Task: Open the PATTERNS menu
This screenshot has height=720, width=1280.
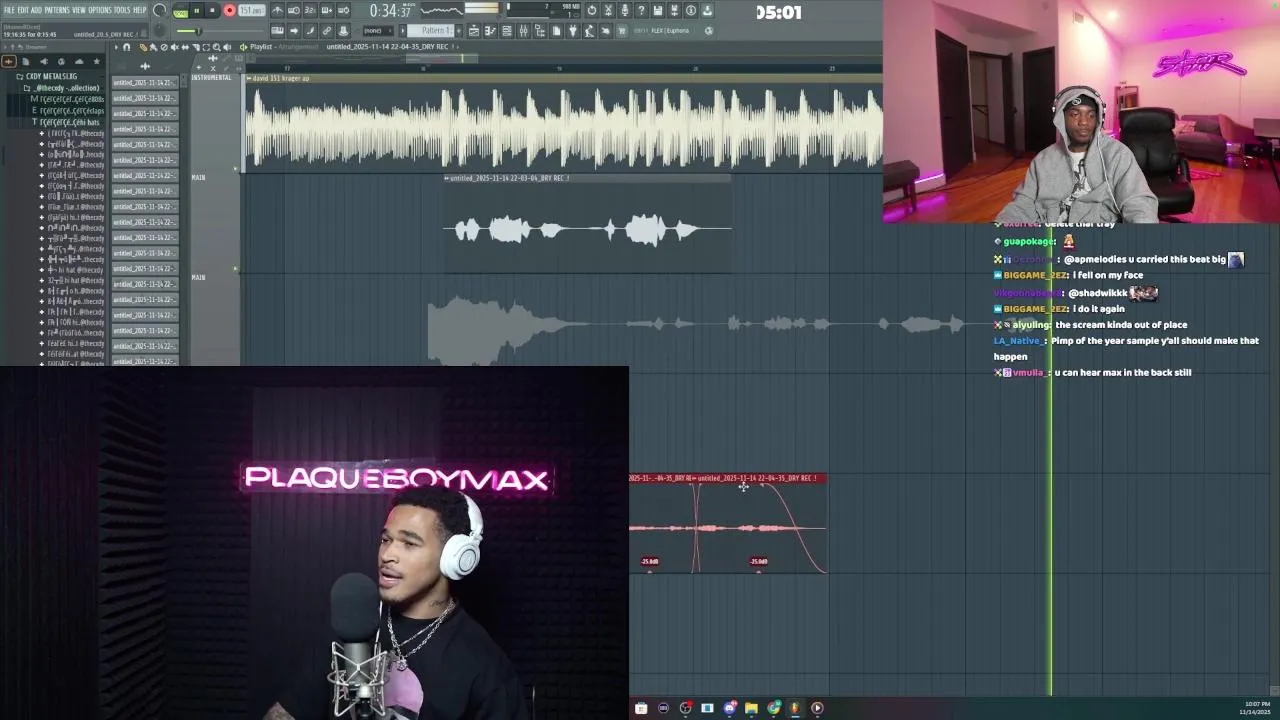Action: point(57,10)
